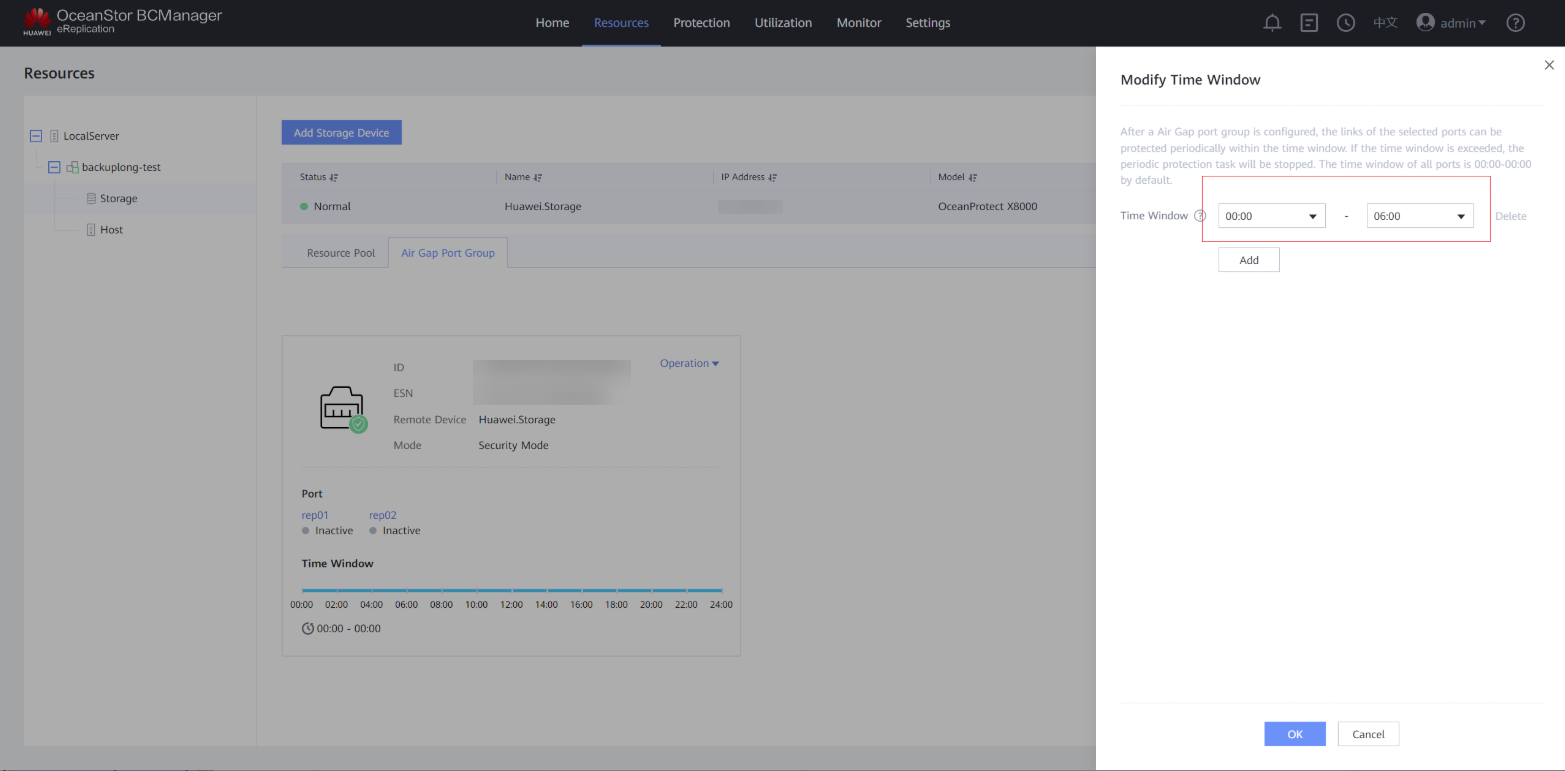This screenshot has width=1565, height=771.
Task: Open the task list icon in header
Action: [x=1309, y=23]
